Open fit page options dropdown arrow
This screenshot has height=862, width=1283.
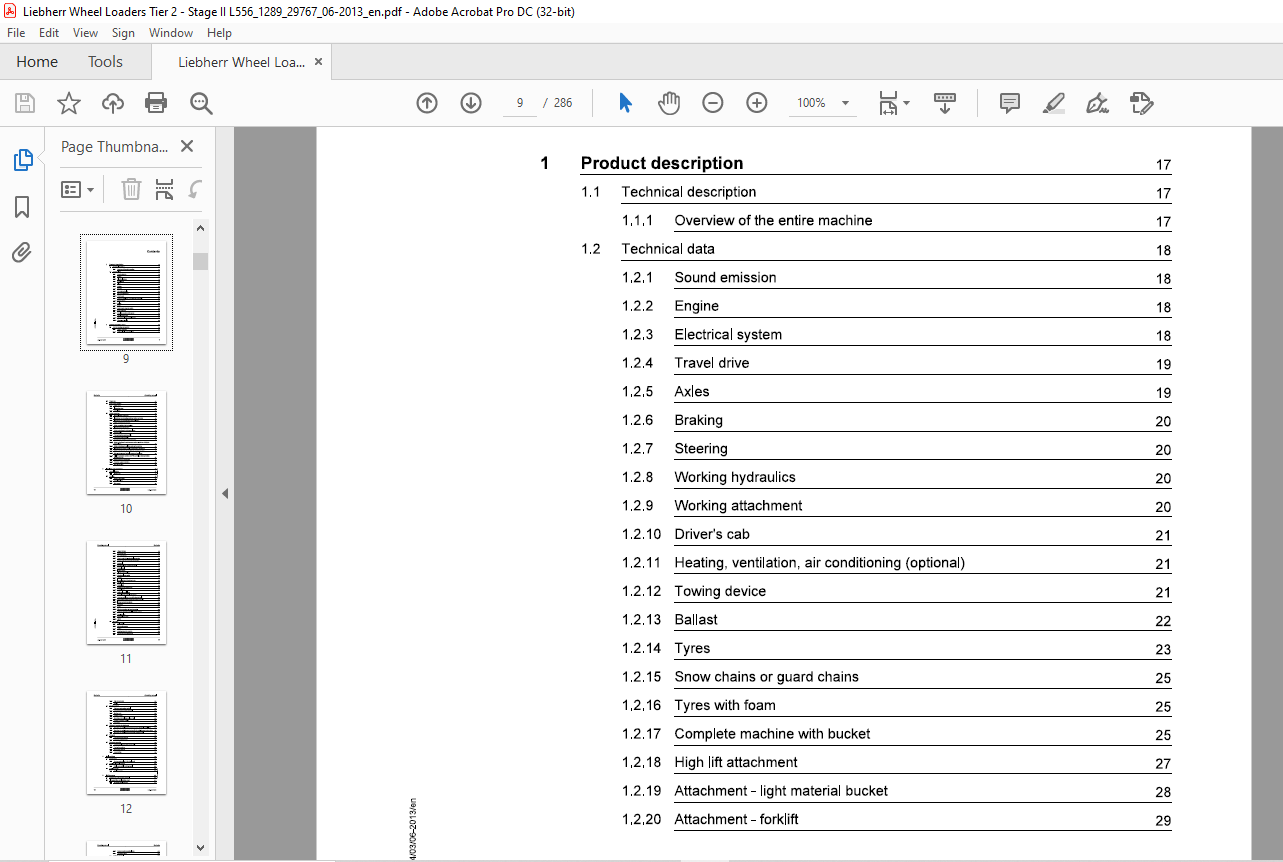click(906, 103)
